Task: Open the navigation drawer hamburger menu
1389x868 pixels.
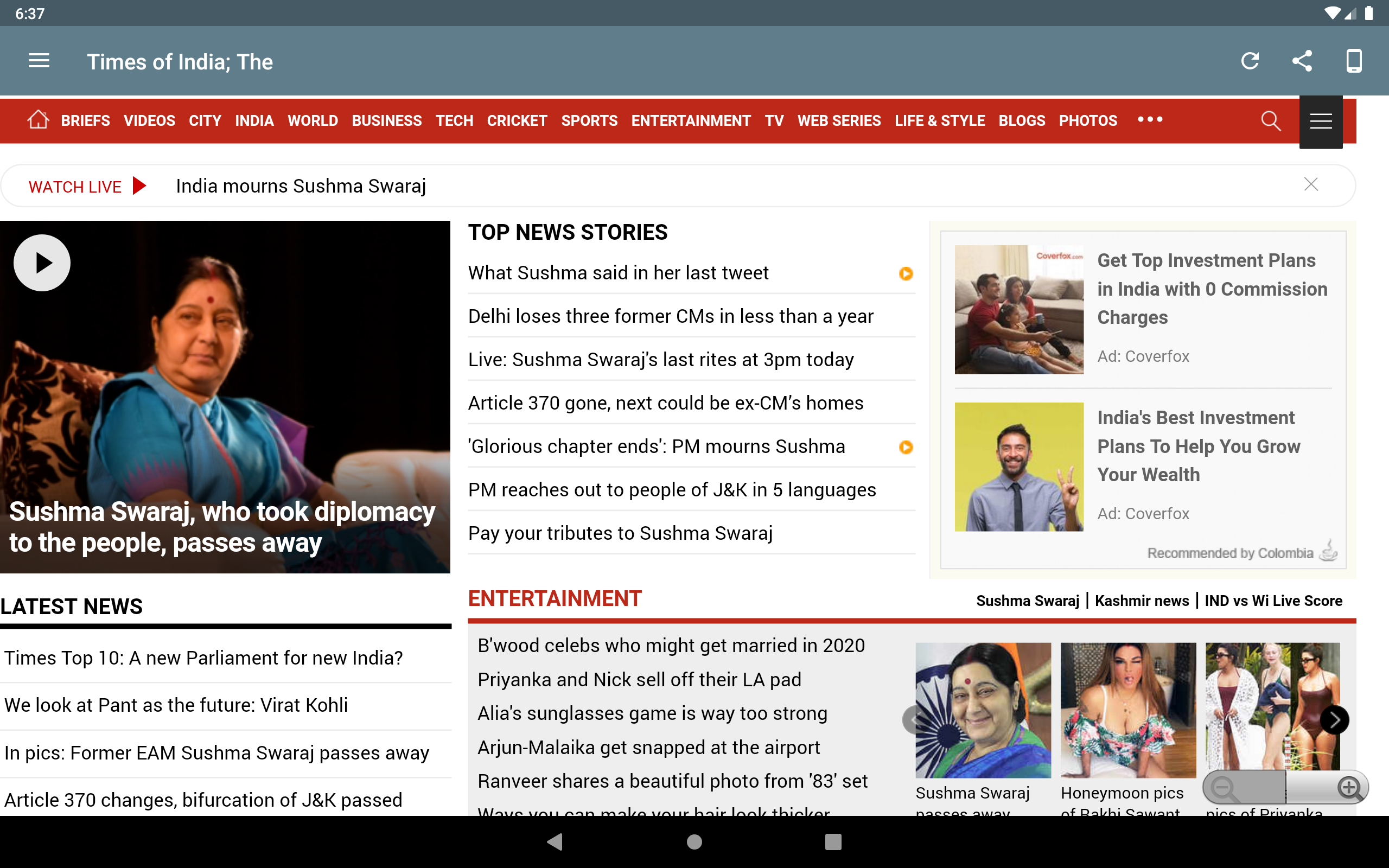Action: tap(39, 61)
